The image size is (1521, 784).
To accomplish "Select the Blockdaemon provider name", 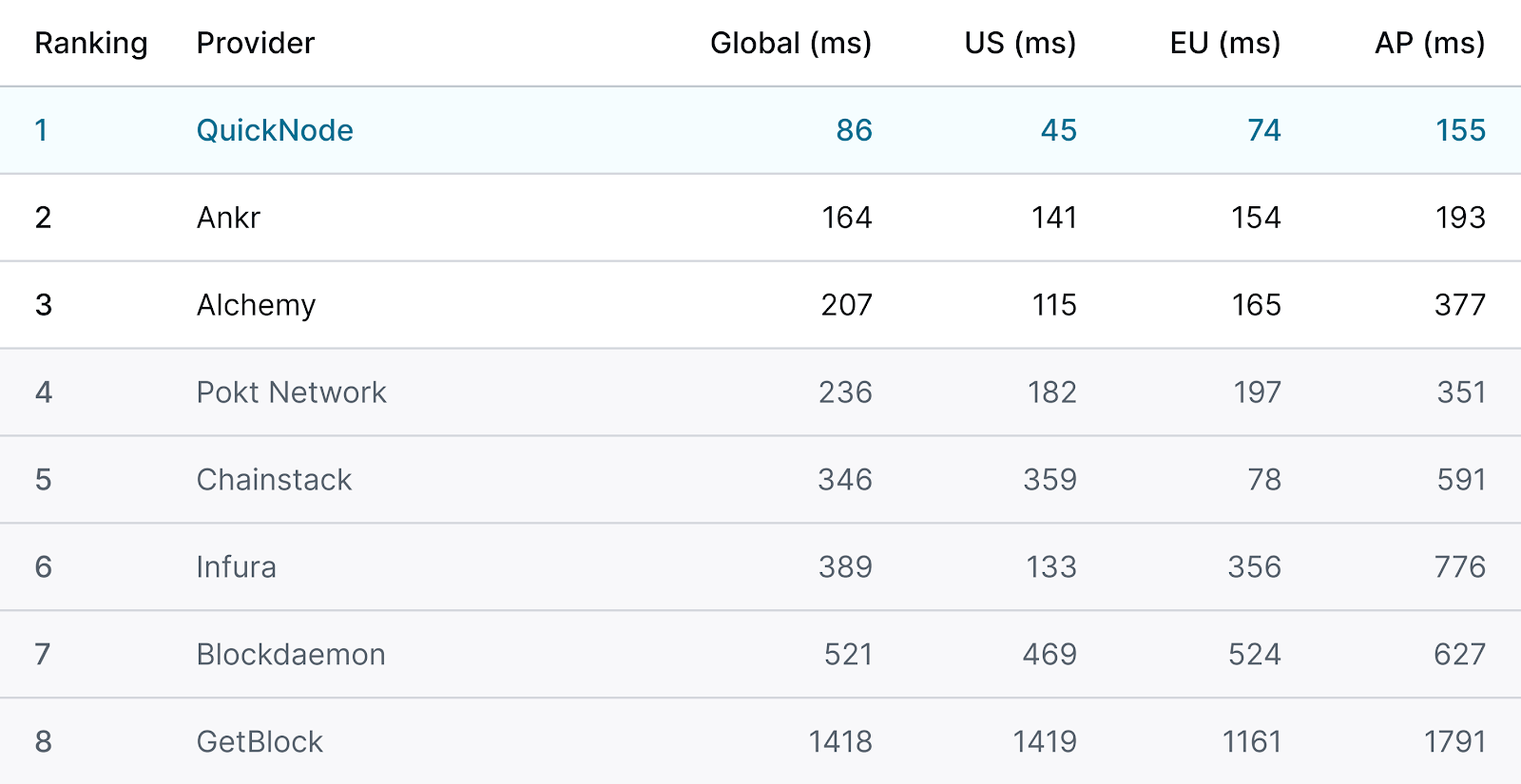I will [x=291, y=655].
